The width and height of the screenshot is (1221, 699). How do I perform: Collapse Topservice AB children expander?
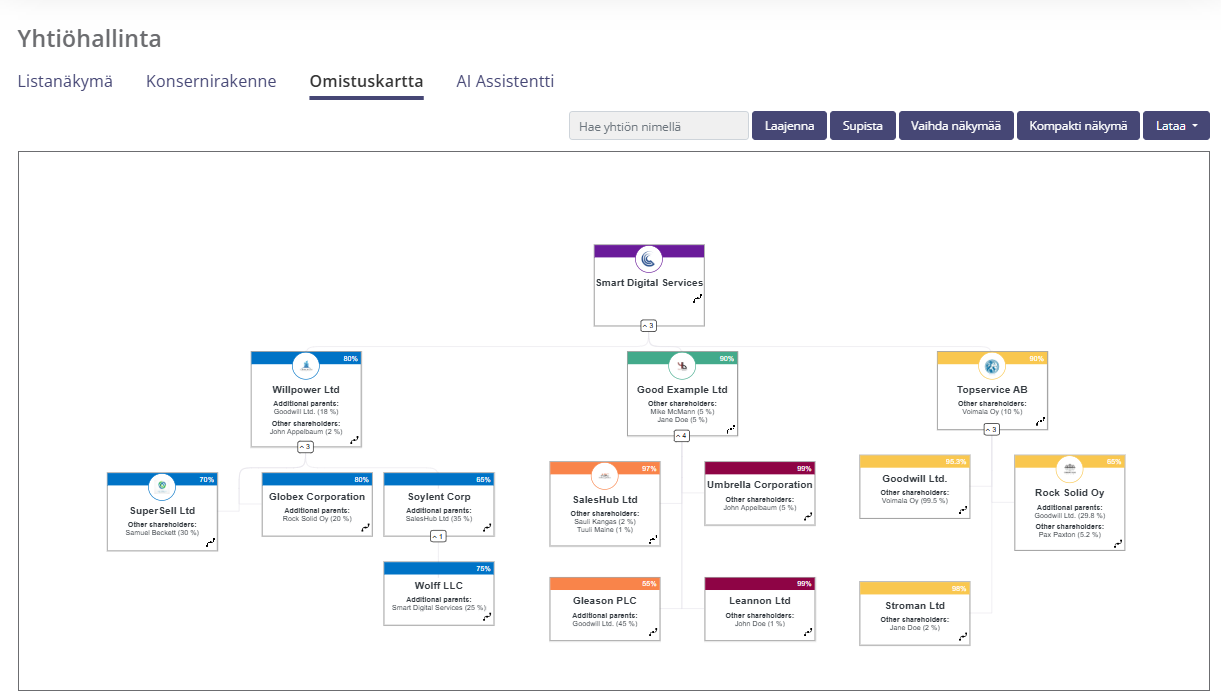click(x=991, y=430)
